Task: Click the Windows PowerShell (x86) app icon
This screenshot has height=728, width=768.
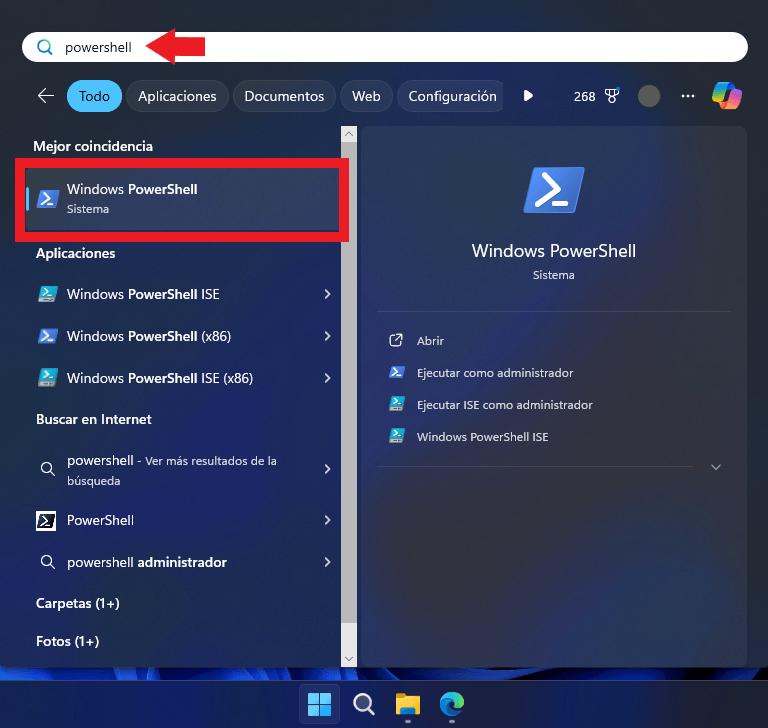Action: pos(48,336)
